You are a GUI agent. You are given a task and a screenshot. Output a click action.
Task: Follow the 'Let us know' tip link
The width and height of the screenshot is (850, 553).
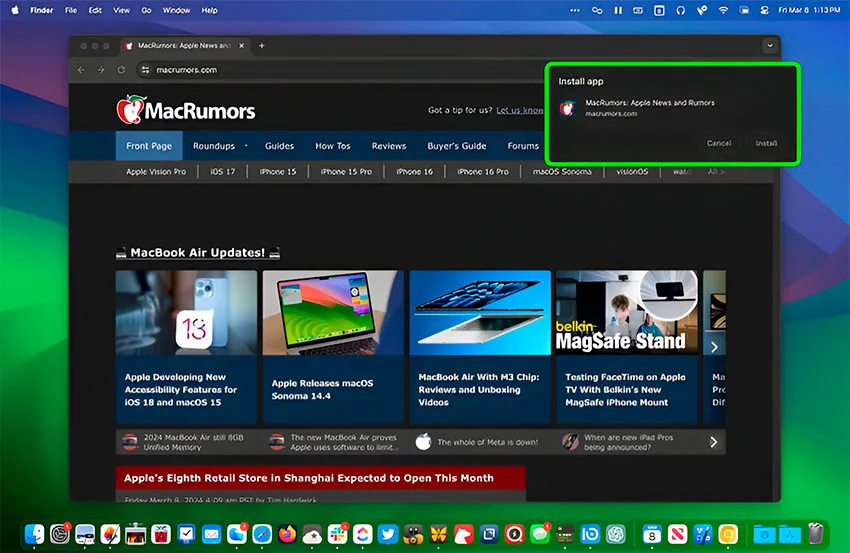point(519,110)
